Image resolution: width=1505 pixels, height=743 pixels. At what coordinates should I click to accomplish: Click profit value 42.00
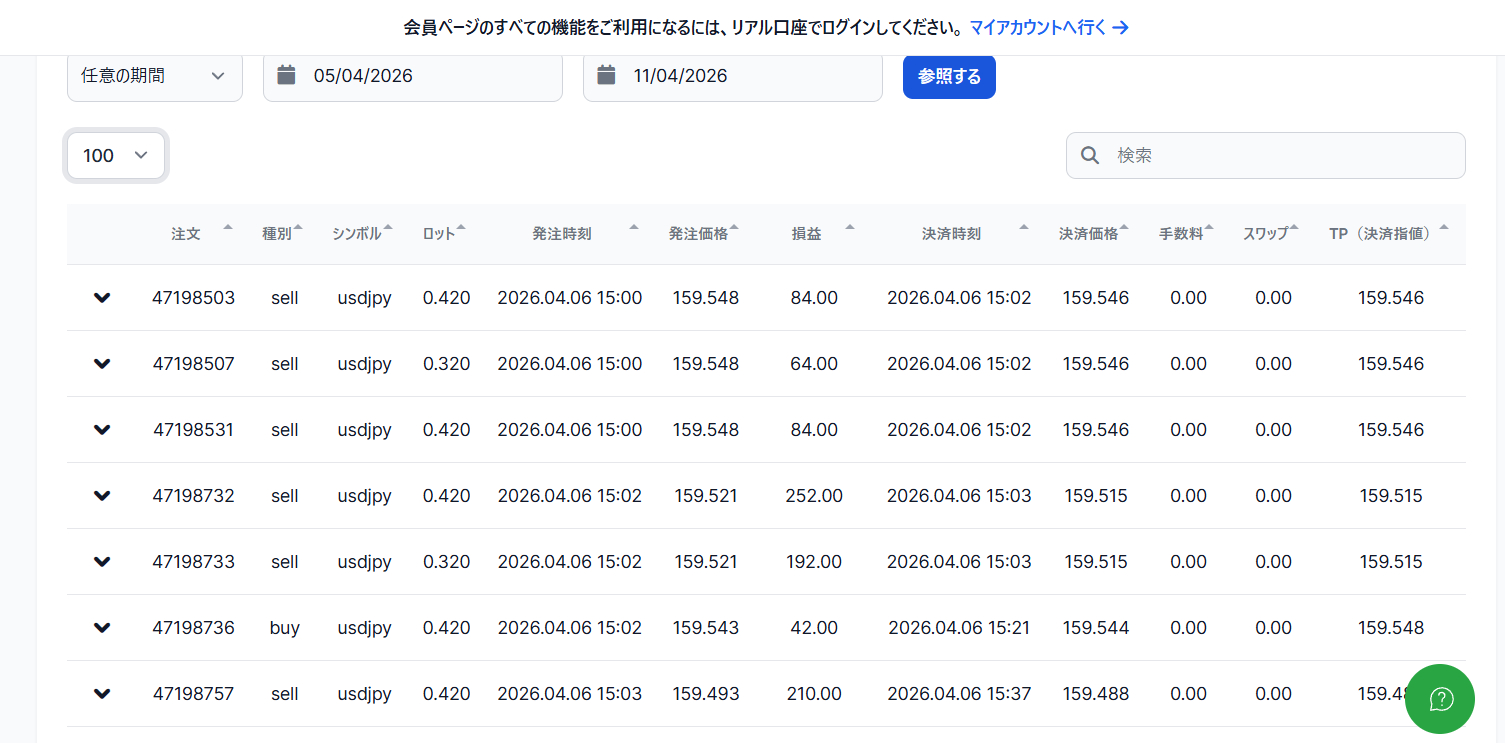click(x=814, y=628)
